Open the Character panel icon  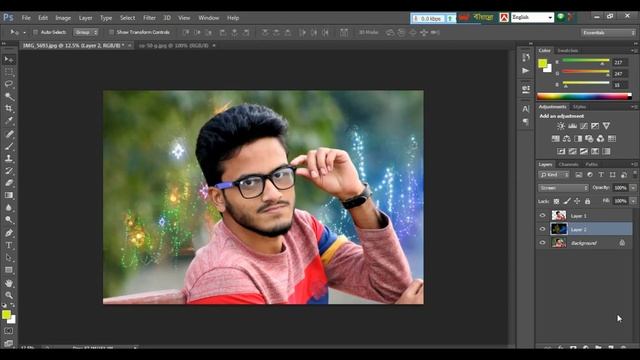point(526,109)
